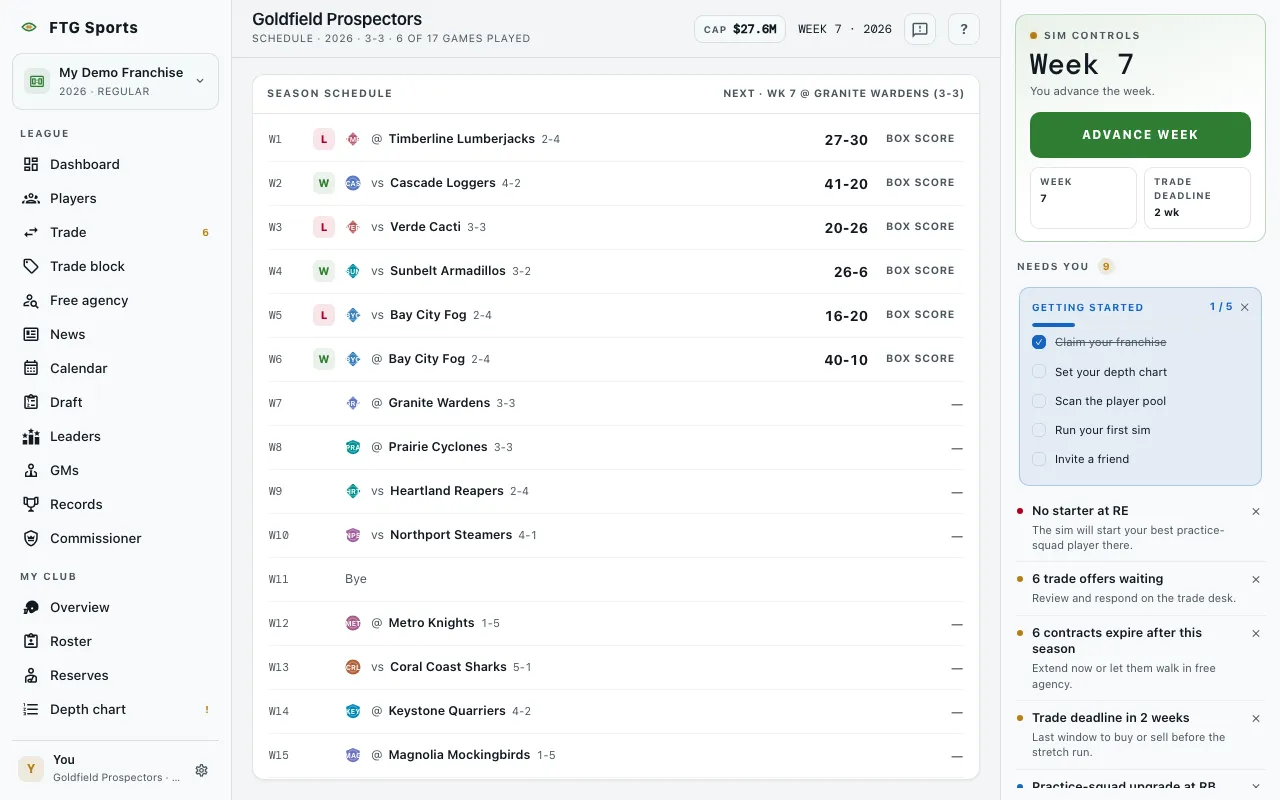Screen dimensions: 1280x800
Task: Click the Cascade Loggers team logo
Action: pyautogui.click(x=353, y=183)
